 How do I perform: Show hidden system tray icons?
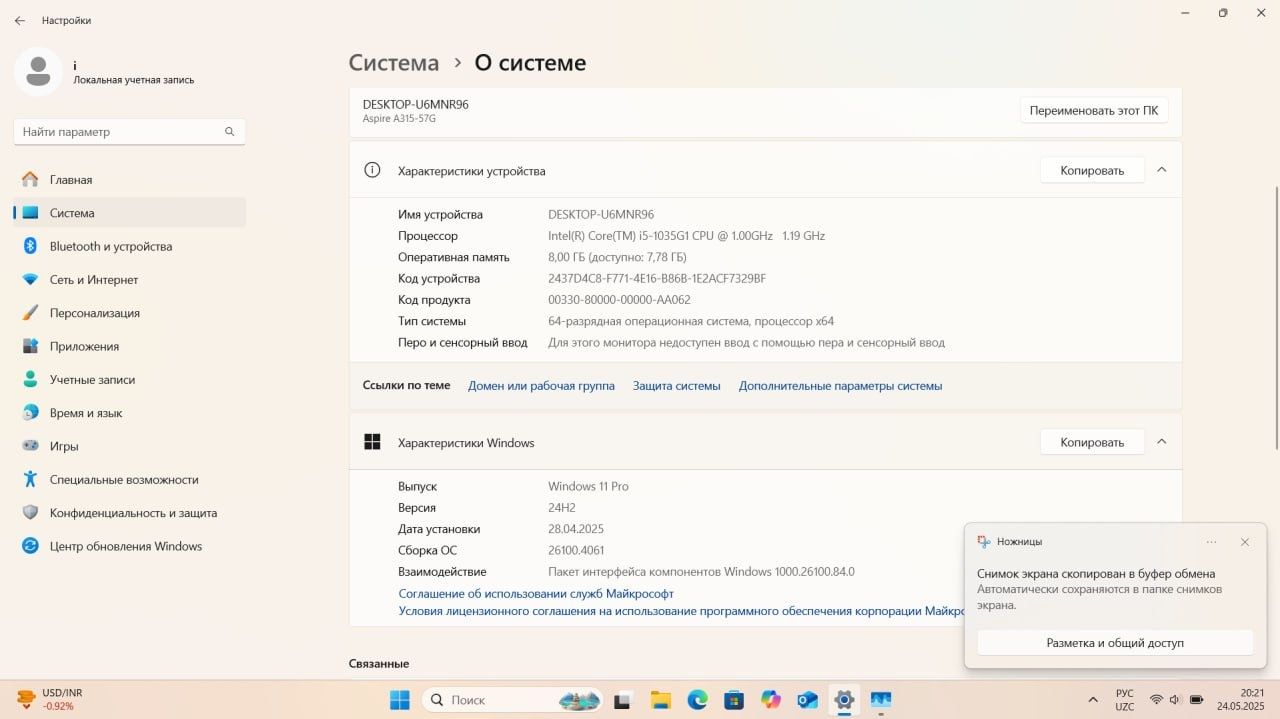pyautogui.click(x=1093, y=700)
